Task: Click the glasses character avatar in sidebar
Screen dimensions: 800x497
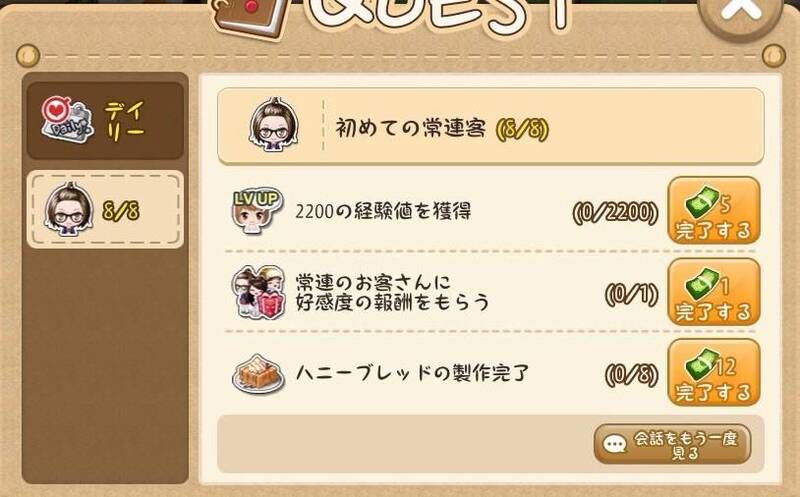Action: (x=69, y=209)
